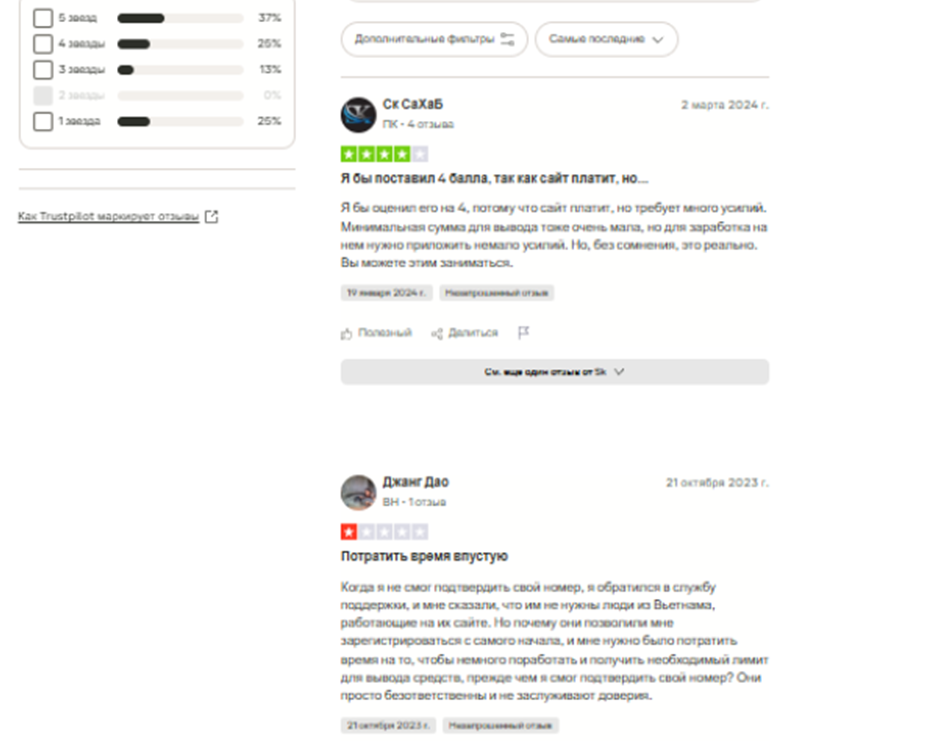931x741 pixels.
Task: Open the Как Trustpilot маркирует отзывы link
Action: (108, 216)
